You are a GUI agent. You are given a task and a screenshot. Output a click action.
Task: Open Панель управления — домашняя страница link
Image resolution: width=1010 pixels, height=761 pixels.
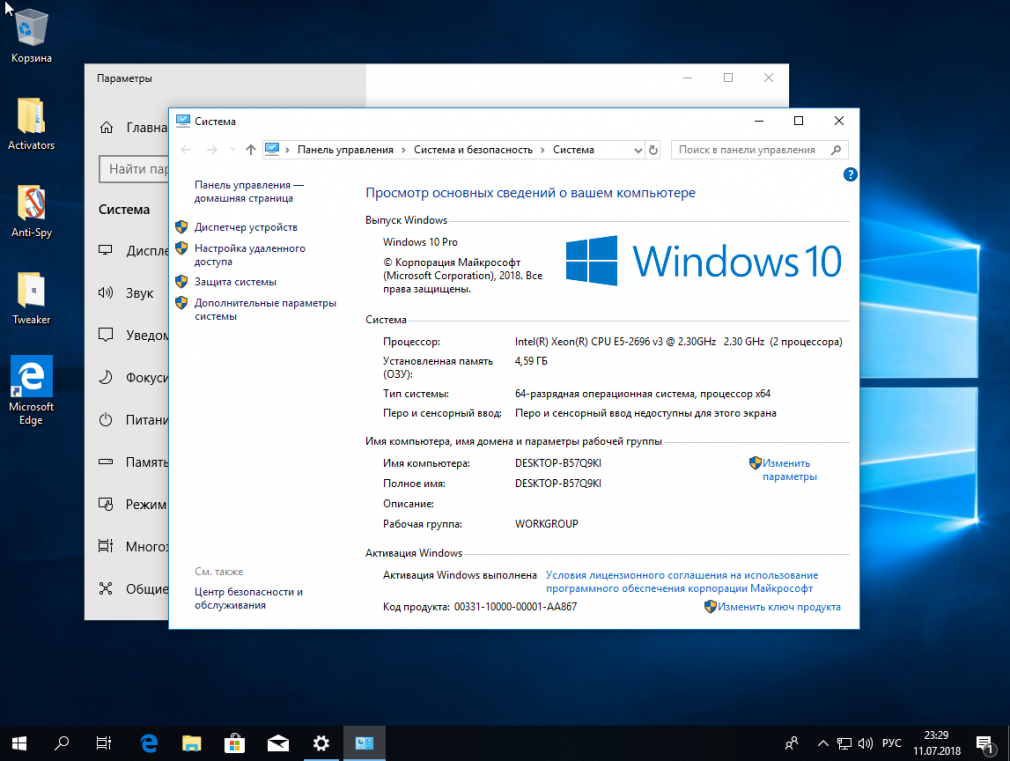point(249,191)
